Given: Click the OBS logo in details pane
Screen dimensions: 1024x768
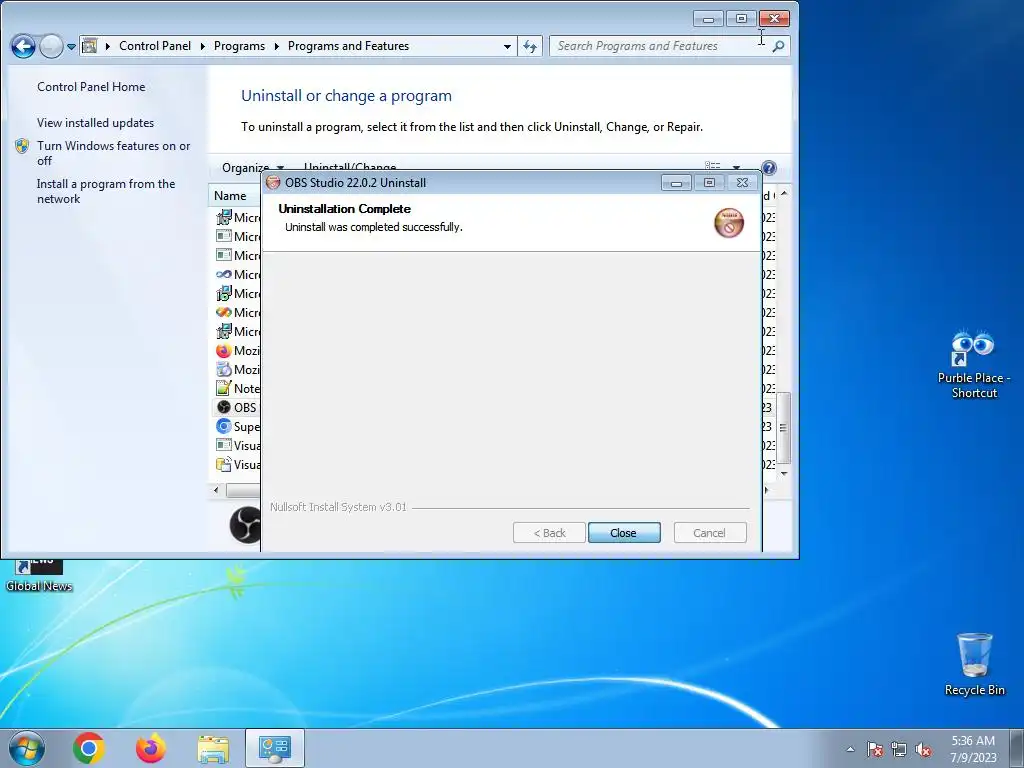Looking at the screenshot, I should pyautogui.click(x=246, y=524).
